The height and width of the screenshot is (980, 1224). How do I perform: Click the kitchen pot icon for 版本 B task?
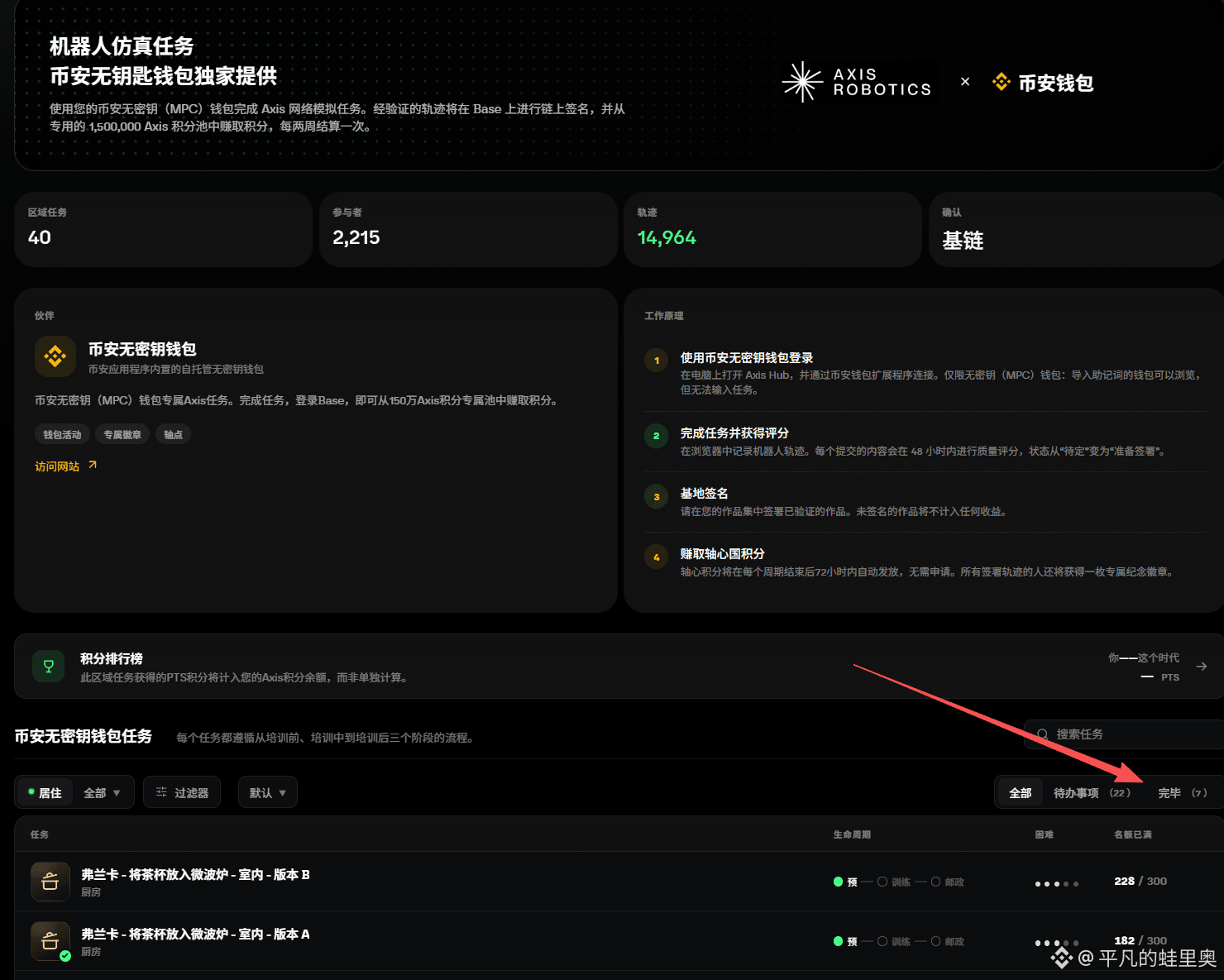(50, 882)
